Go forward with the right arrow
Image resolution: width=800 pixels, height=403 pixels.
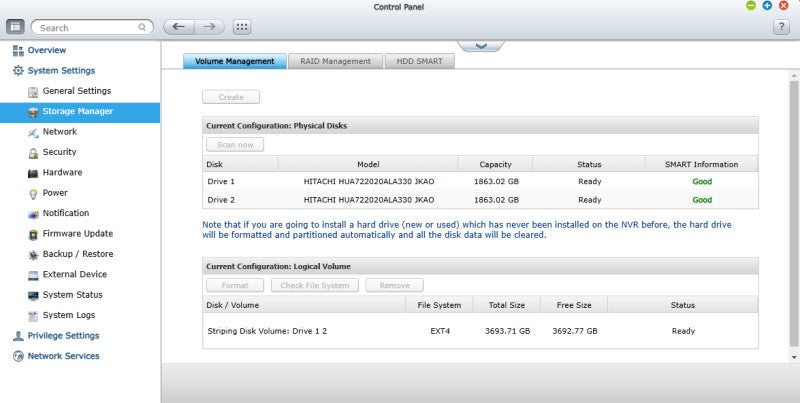click(x=209, y=27)
